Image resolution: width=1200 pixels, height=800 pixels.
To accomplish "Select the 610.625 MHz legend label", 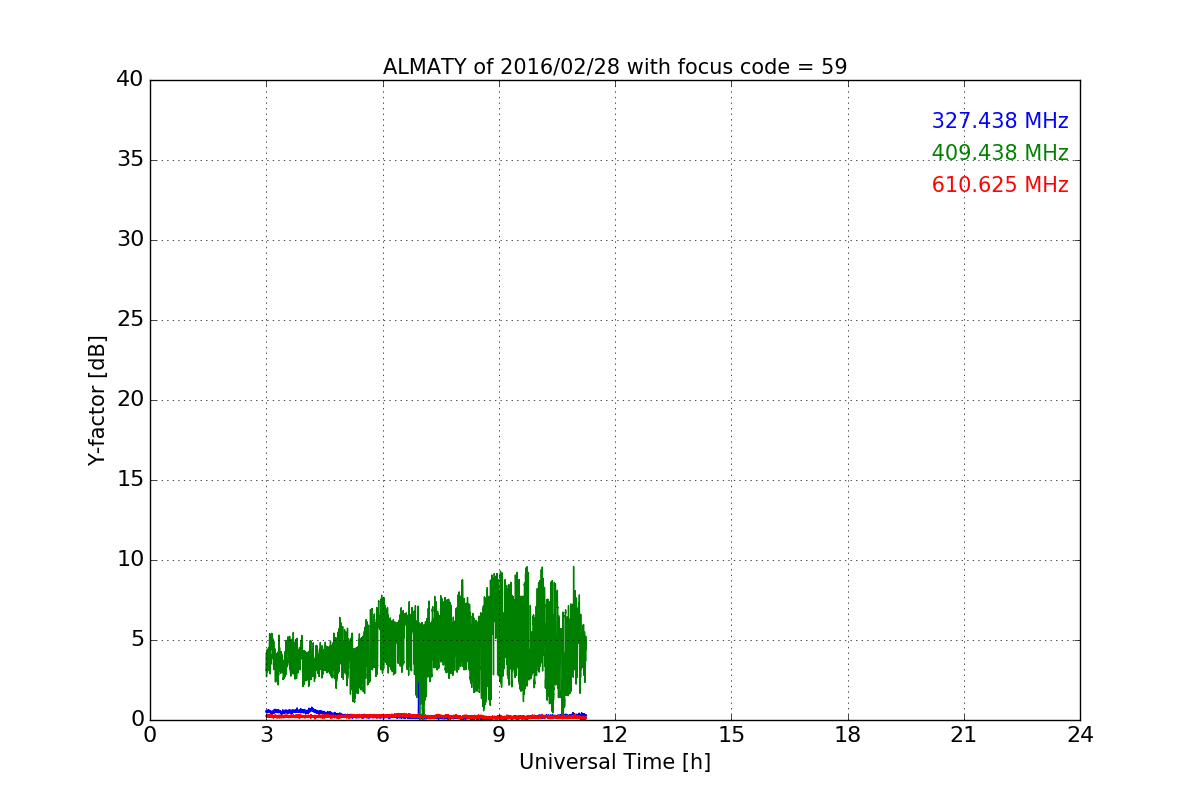I will [x=1000, y=185].
